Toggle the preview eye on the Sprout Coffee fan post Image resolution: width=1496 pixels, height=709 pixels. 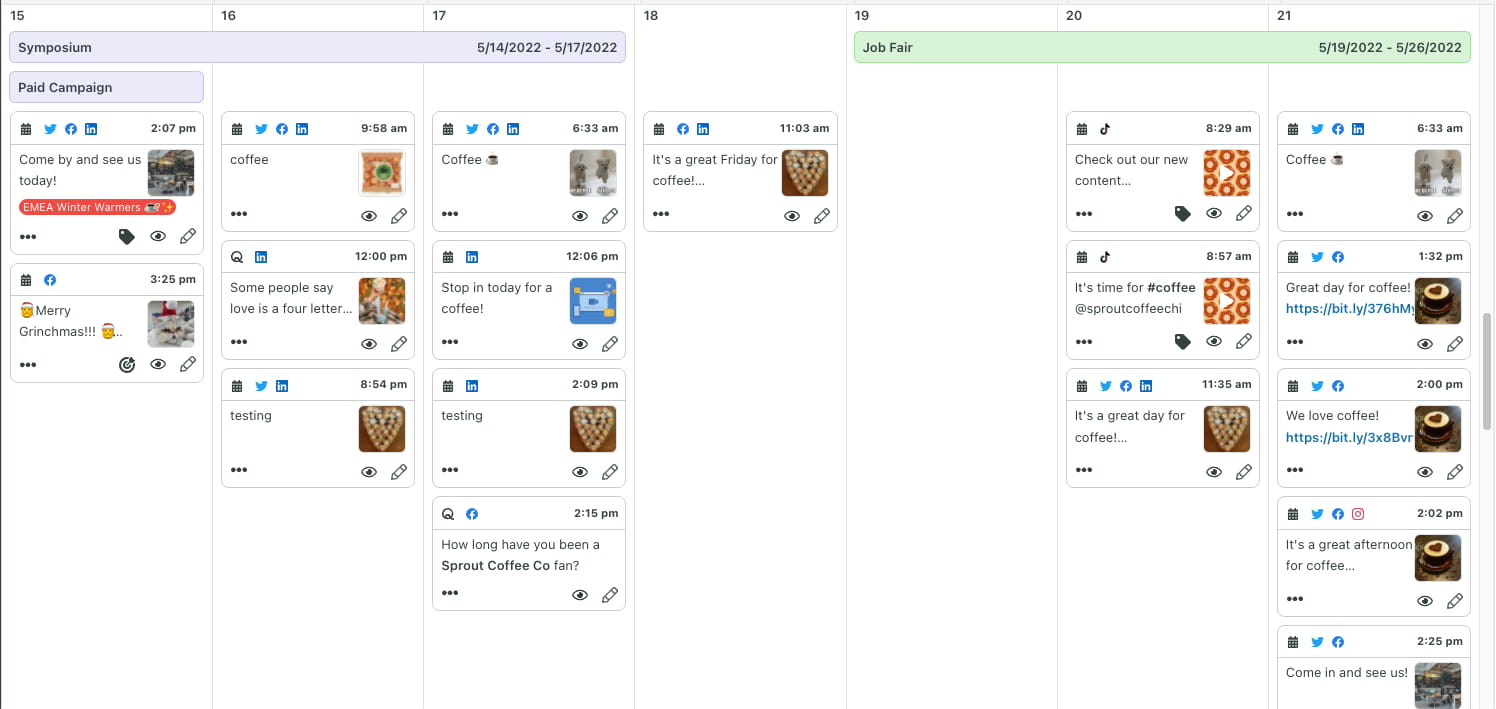click(x=580, y=594)
